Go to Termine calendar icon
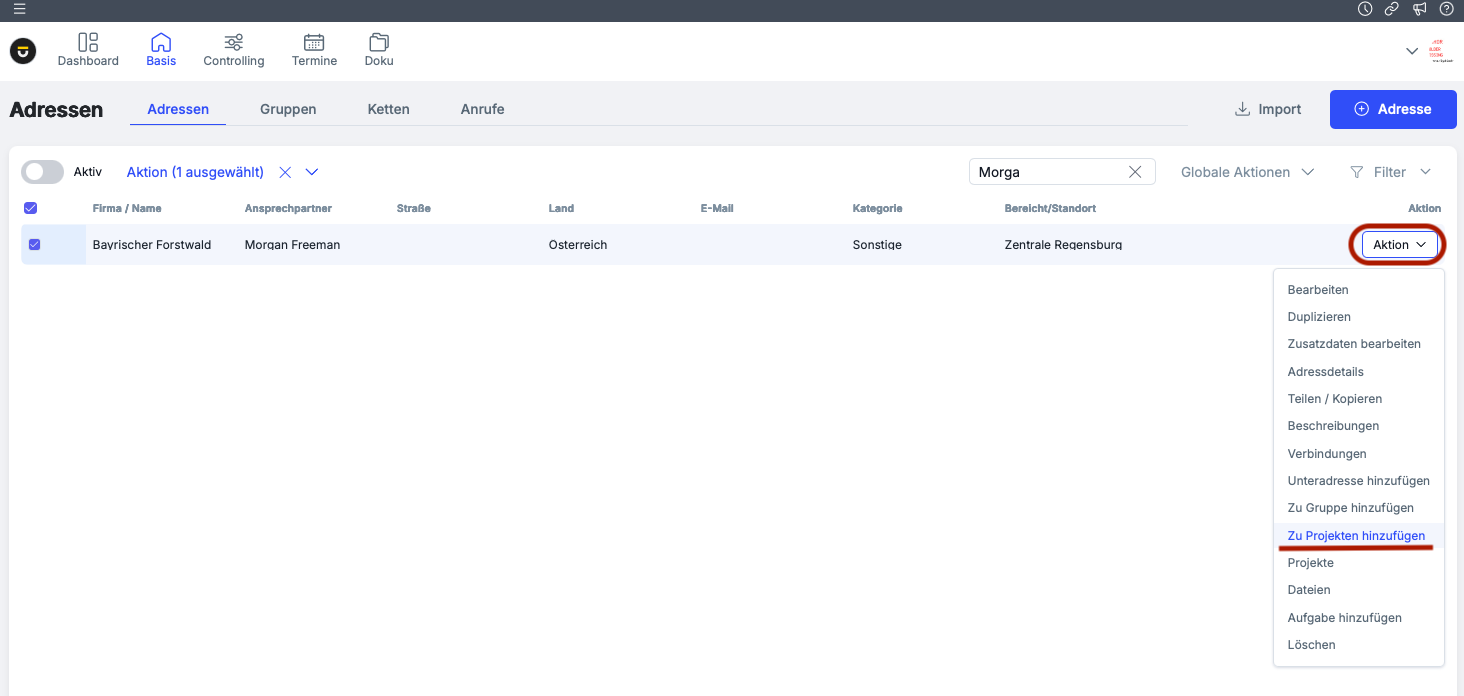1464x696 pixels. tap(314, 43)
